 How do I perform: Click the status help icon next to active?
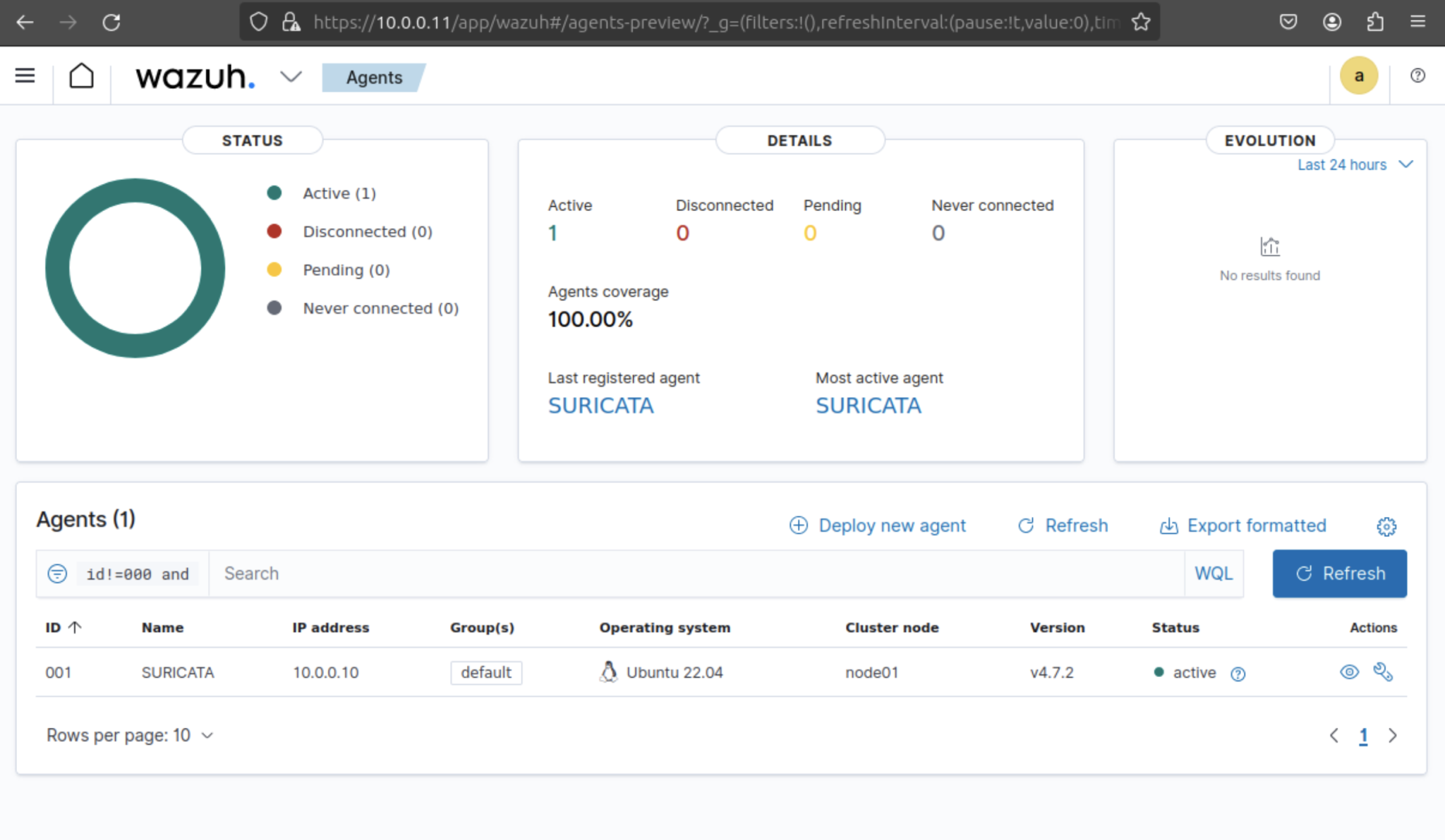pos(1239,674)
